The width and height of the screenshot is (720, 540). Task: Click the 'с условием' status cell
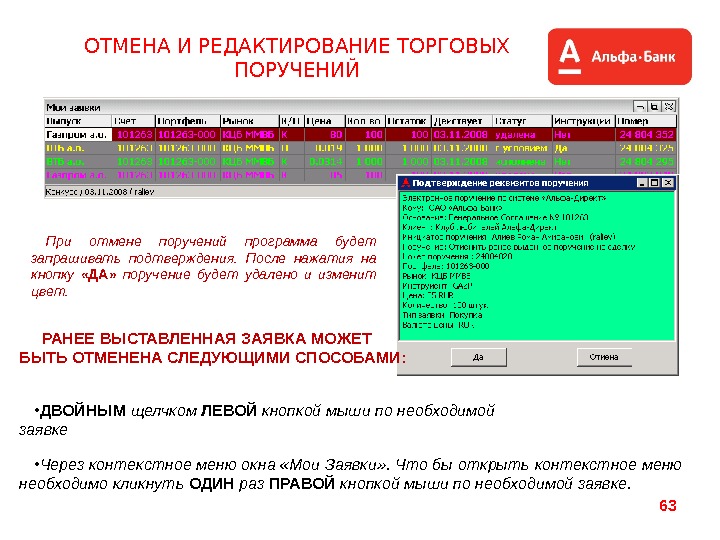pos(521,148)
